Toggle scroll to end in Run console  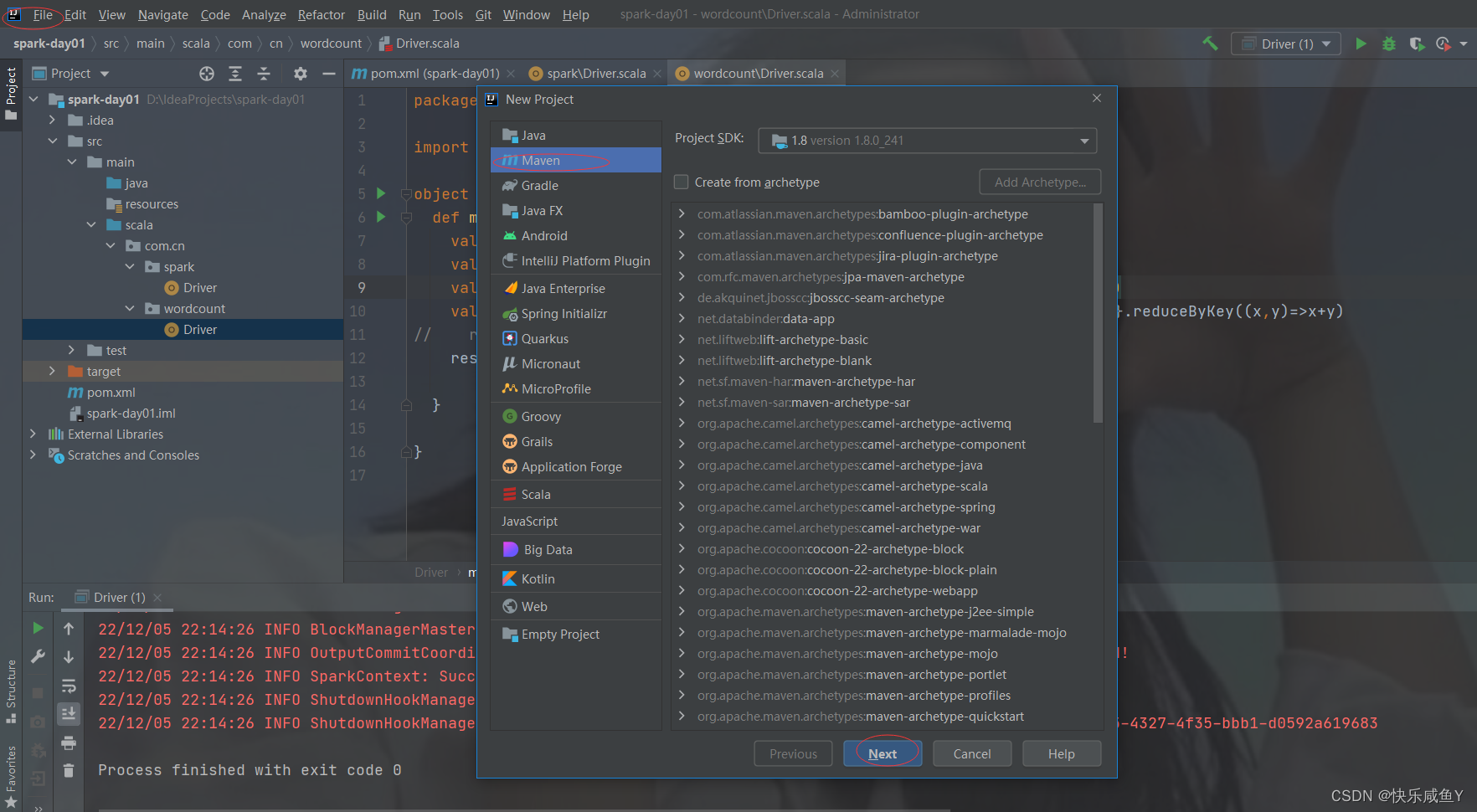[69, 714]
